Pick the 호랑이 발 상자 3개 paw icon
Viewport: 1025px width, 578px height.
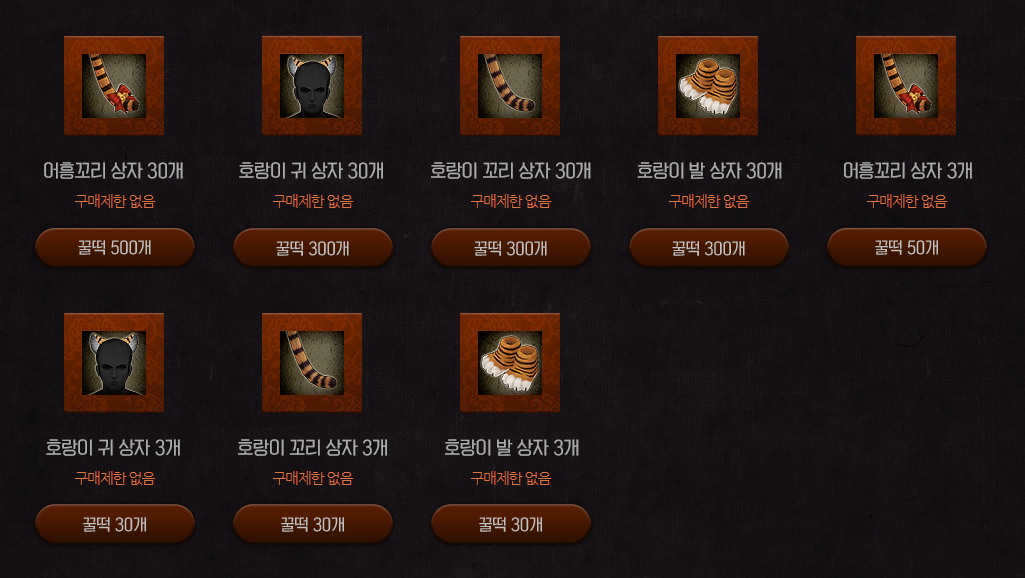point(510,363)
